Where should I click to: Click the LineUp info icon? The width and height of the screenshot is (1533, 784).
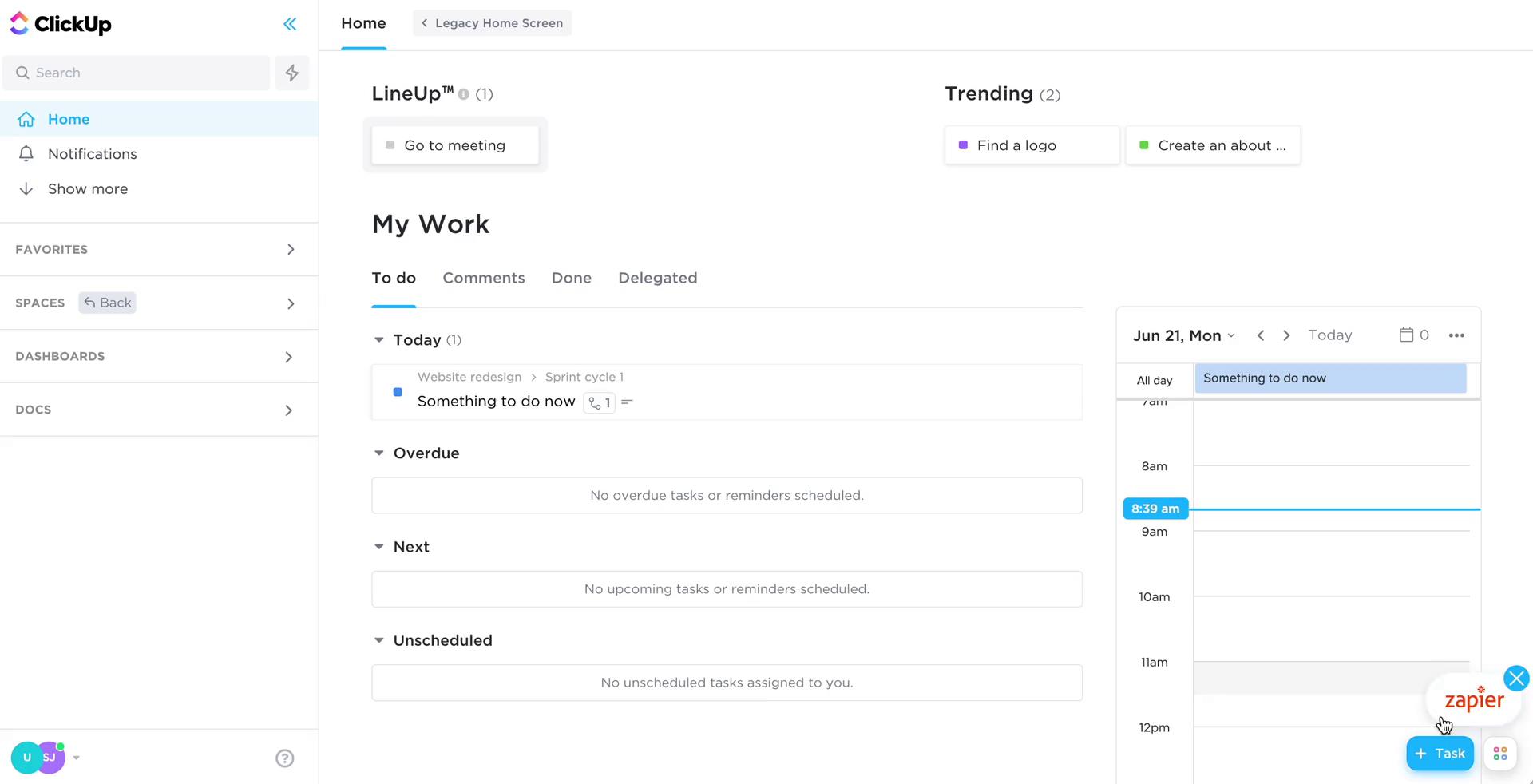pyautogui.click(x=463, y=94)
